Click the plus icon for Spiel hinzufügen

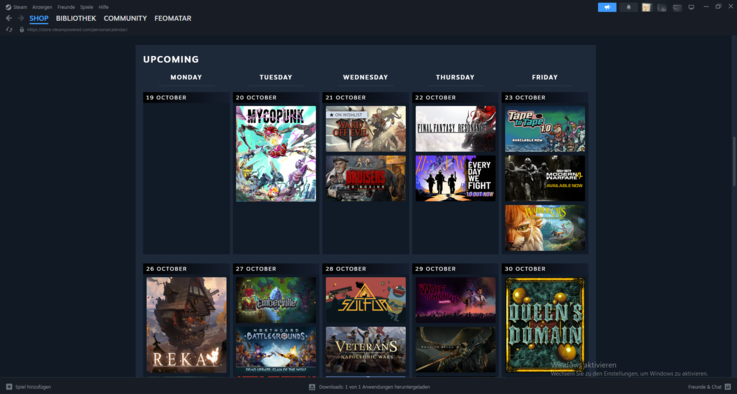(9, 387)
